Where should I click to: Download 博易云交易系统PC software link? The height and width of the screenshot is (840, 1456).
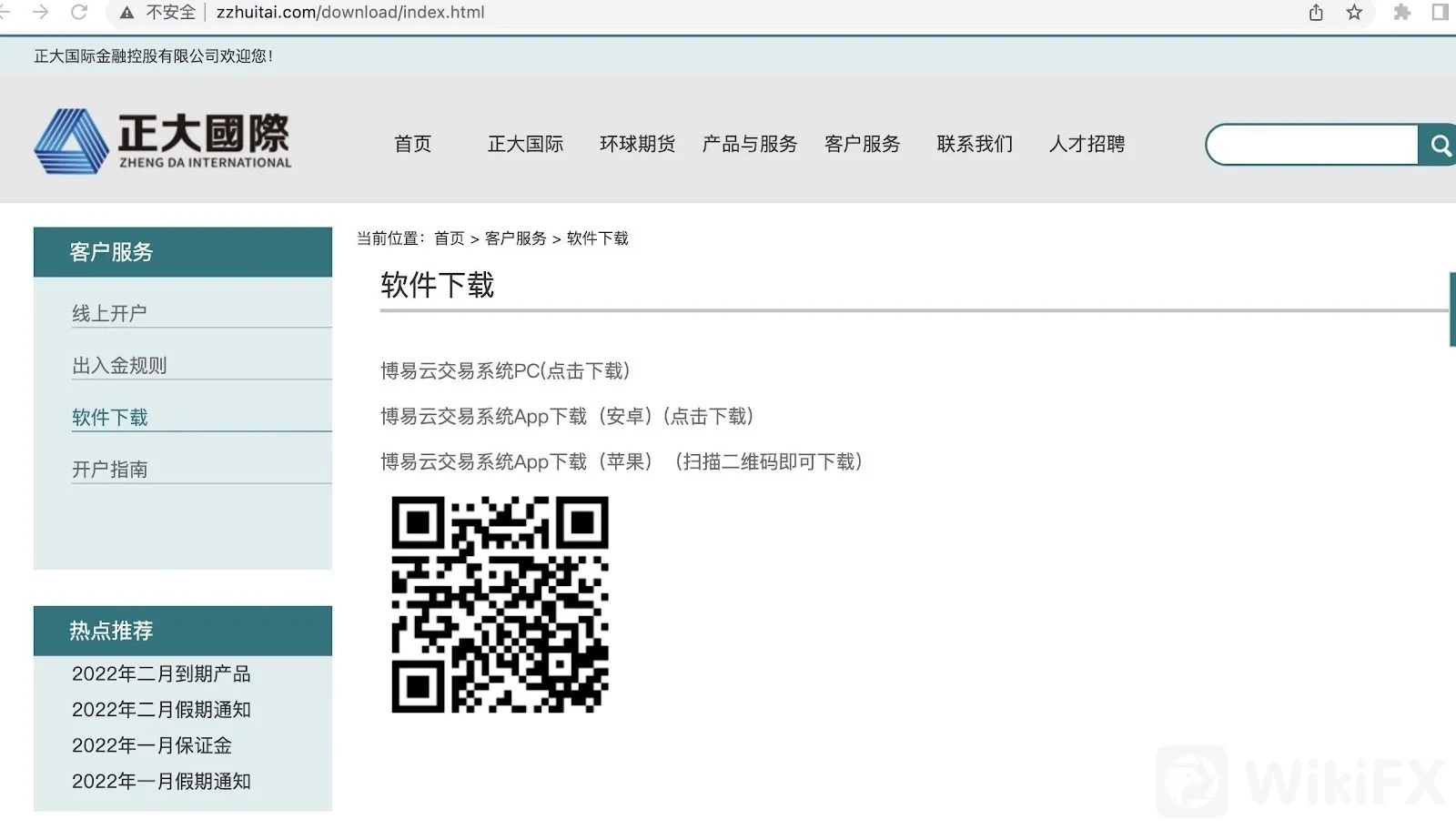[505, 370]
